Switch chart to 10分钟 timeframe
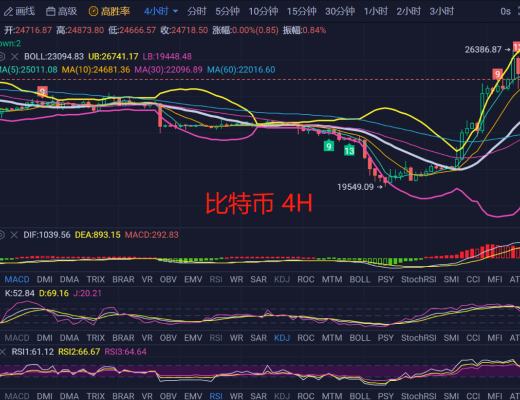The image size is (520, 400). pos(263,12)
